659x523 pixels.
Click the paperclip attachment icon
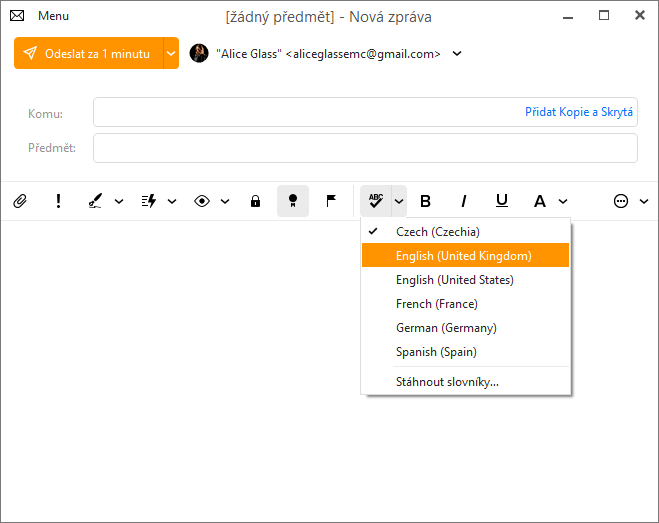[x=20, y=201]
